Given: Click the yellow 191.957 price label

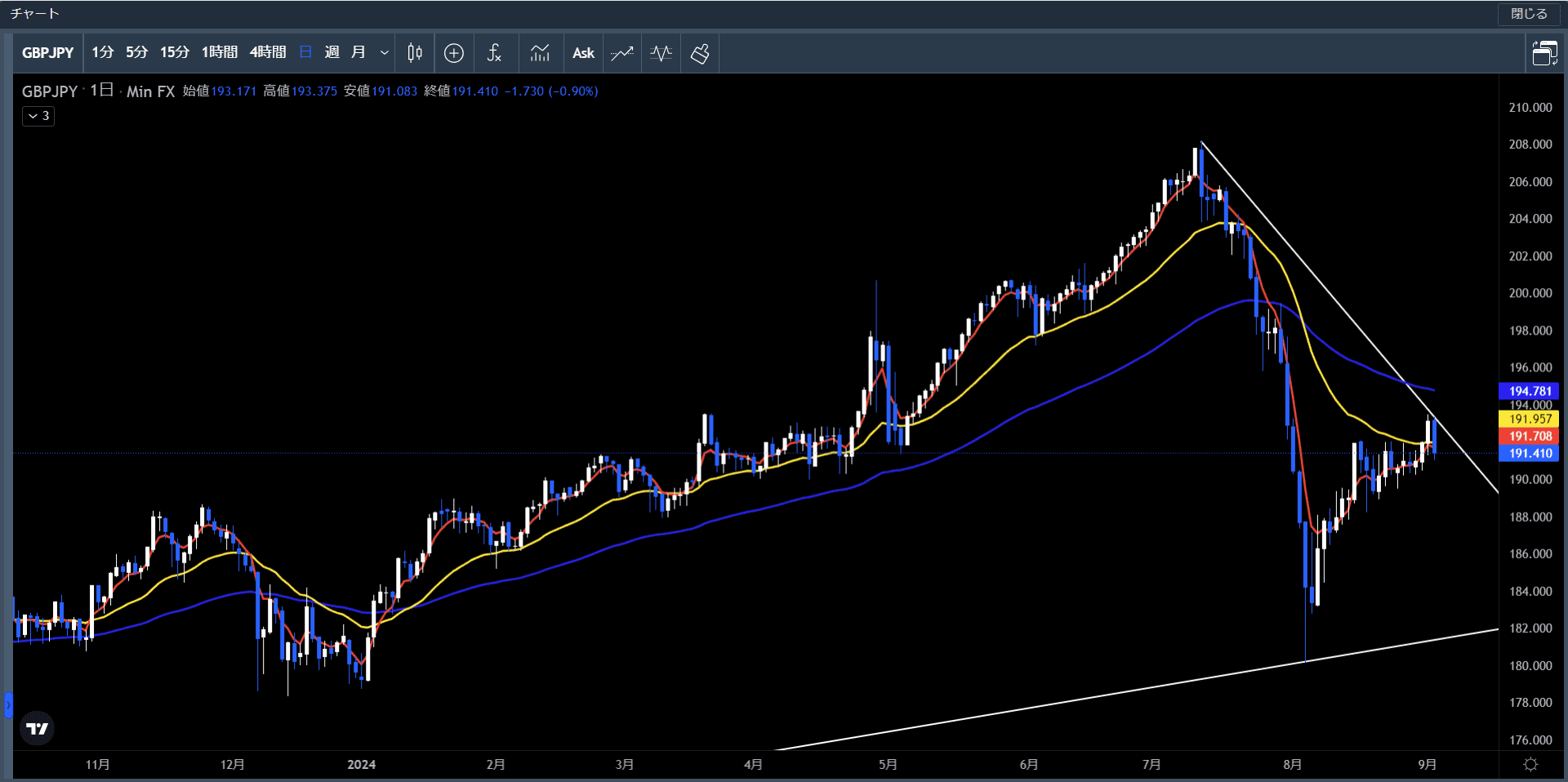Looking at the screenshot, I should 1529,419.
